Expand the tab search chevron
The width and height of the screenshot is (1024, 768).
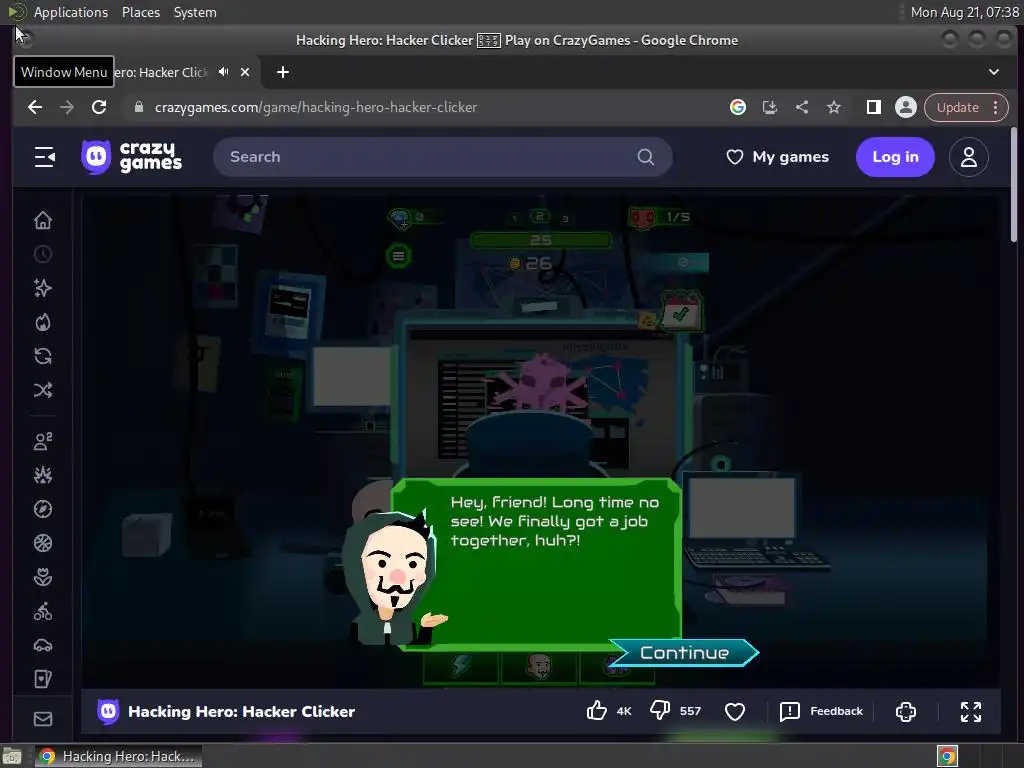[x=993, y=72]
